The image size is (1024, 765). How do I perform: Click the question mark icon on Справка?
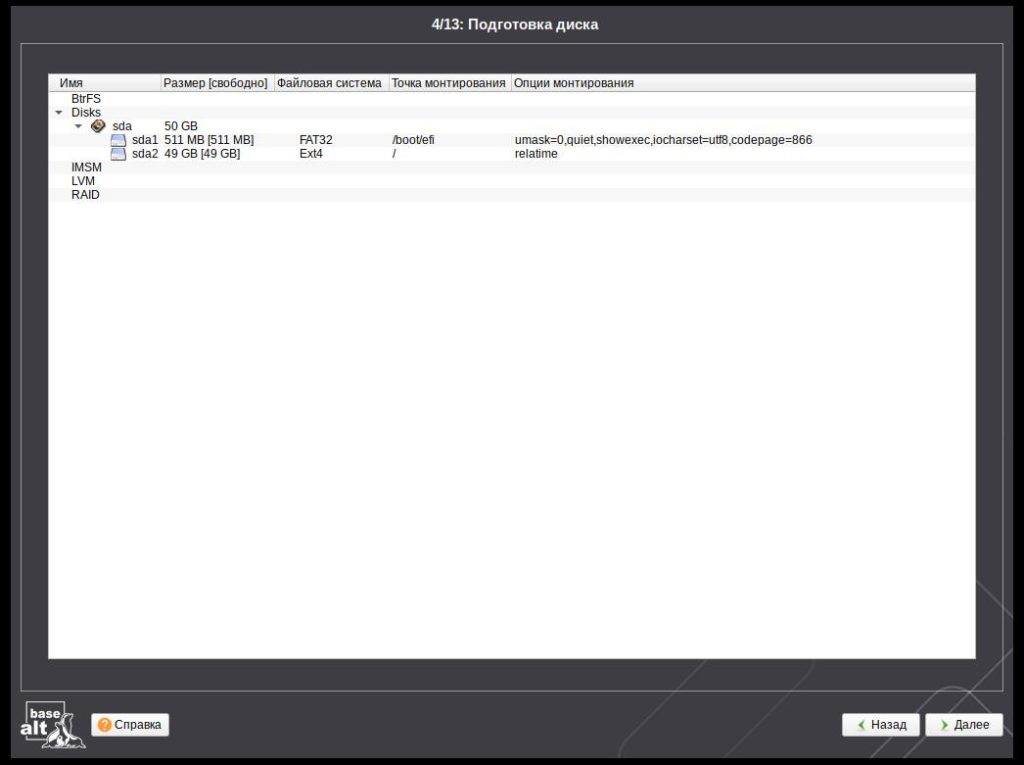pos(104,725)
